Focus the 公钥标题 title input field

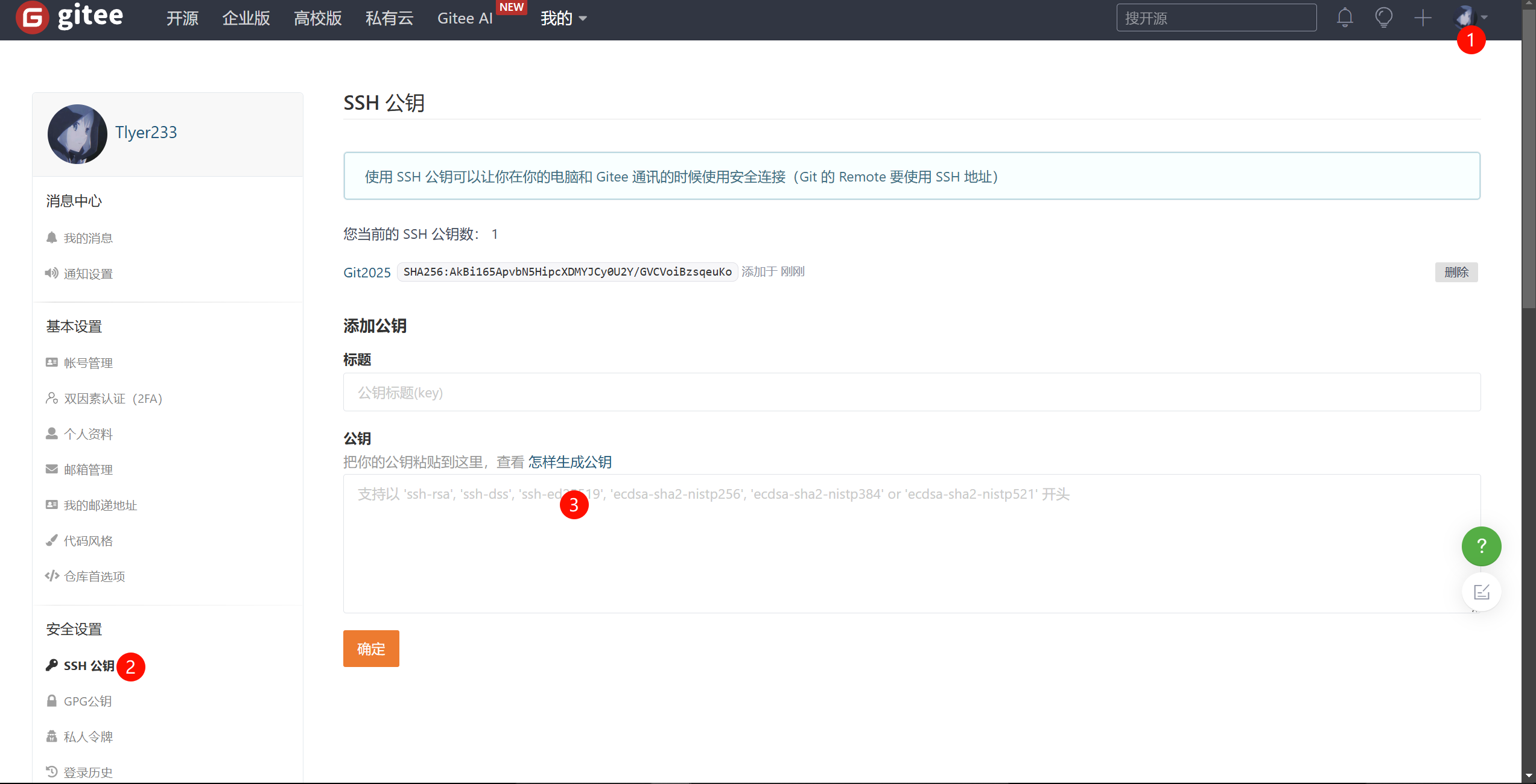click(911, 393)
